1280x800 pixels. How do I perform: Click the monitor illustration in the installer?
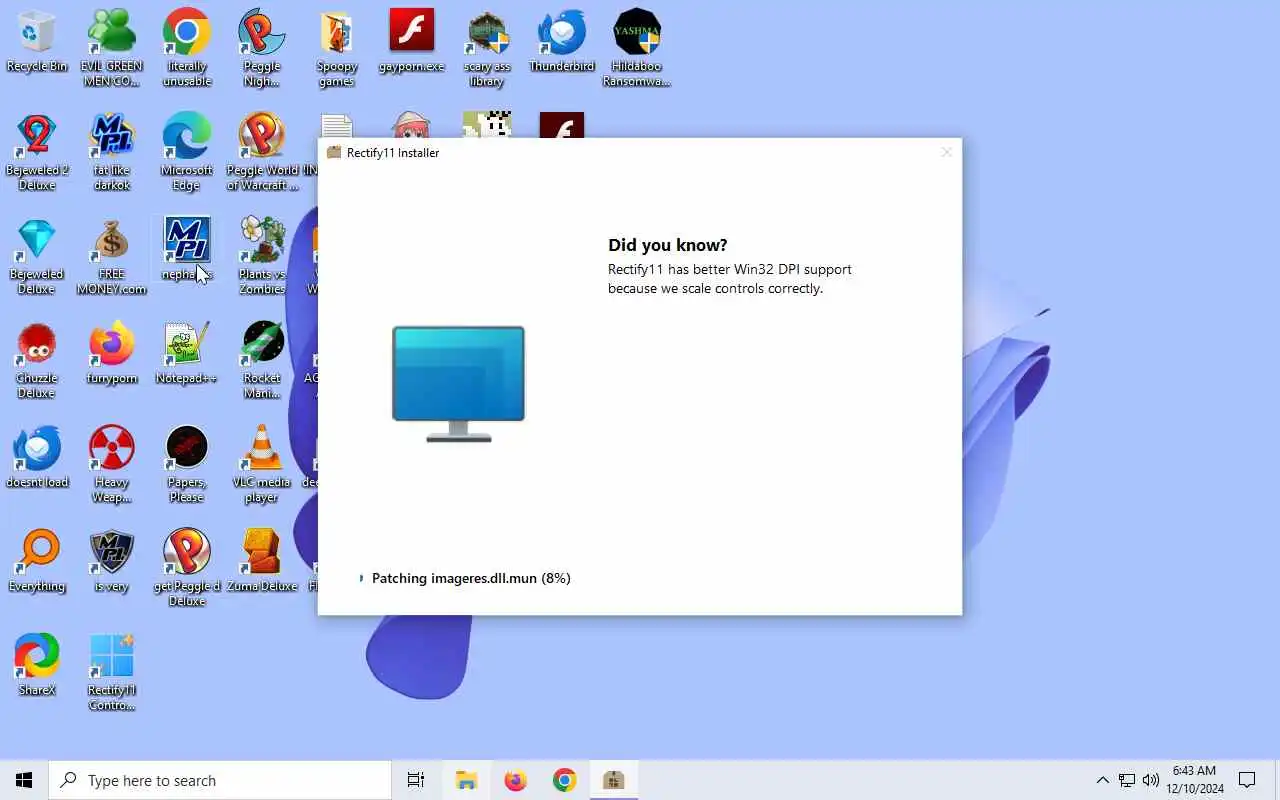pos(458,384)
